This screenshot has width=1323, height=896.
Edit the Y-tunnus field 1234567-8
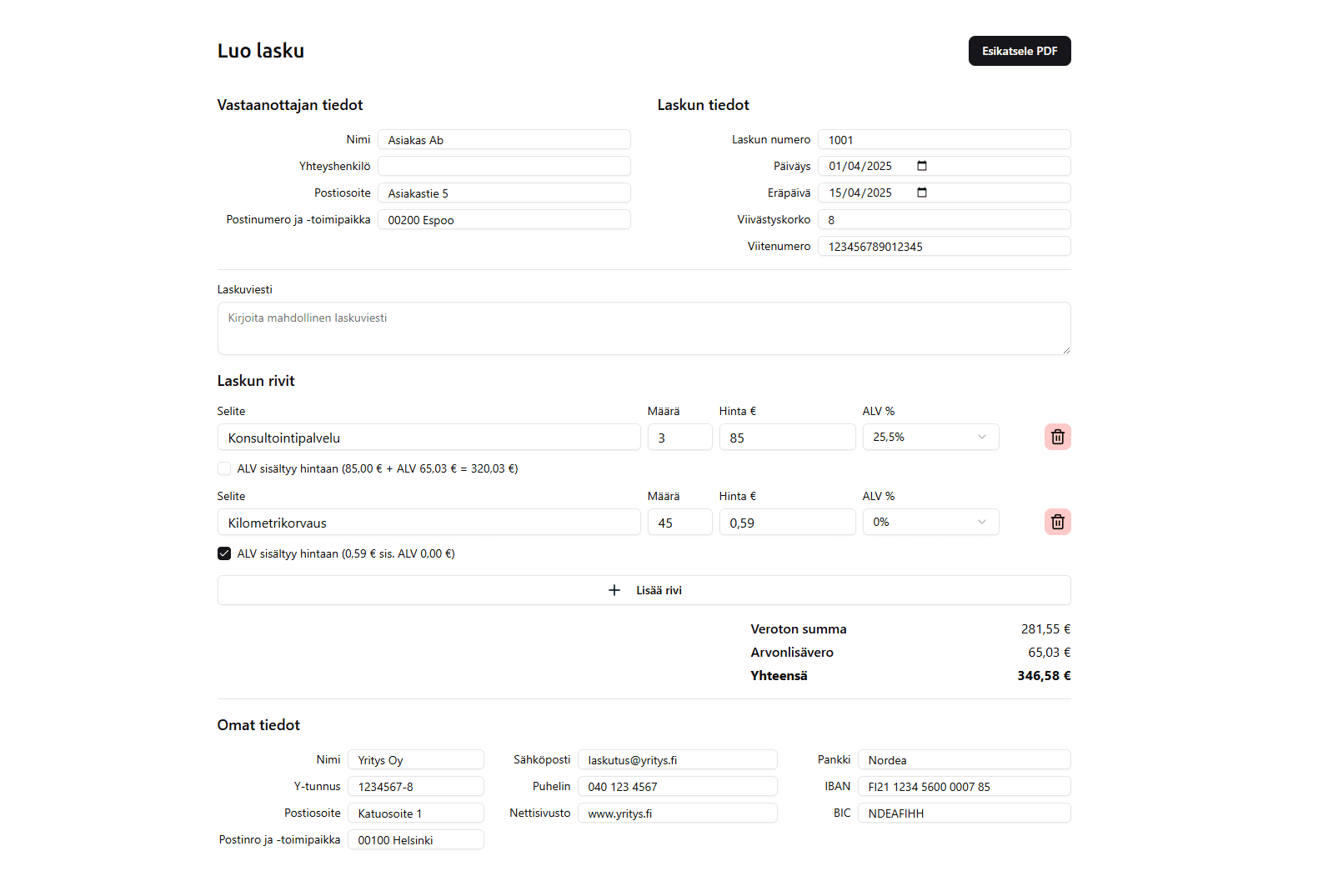(416, 786)
